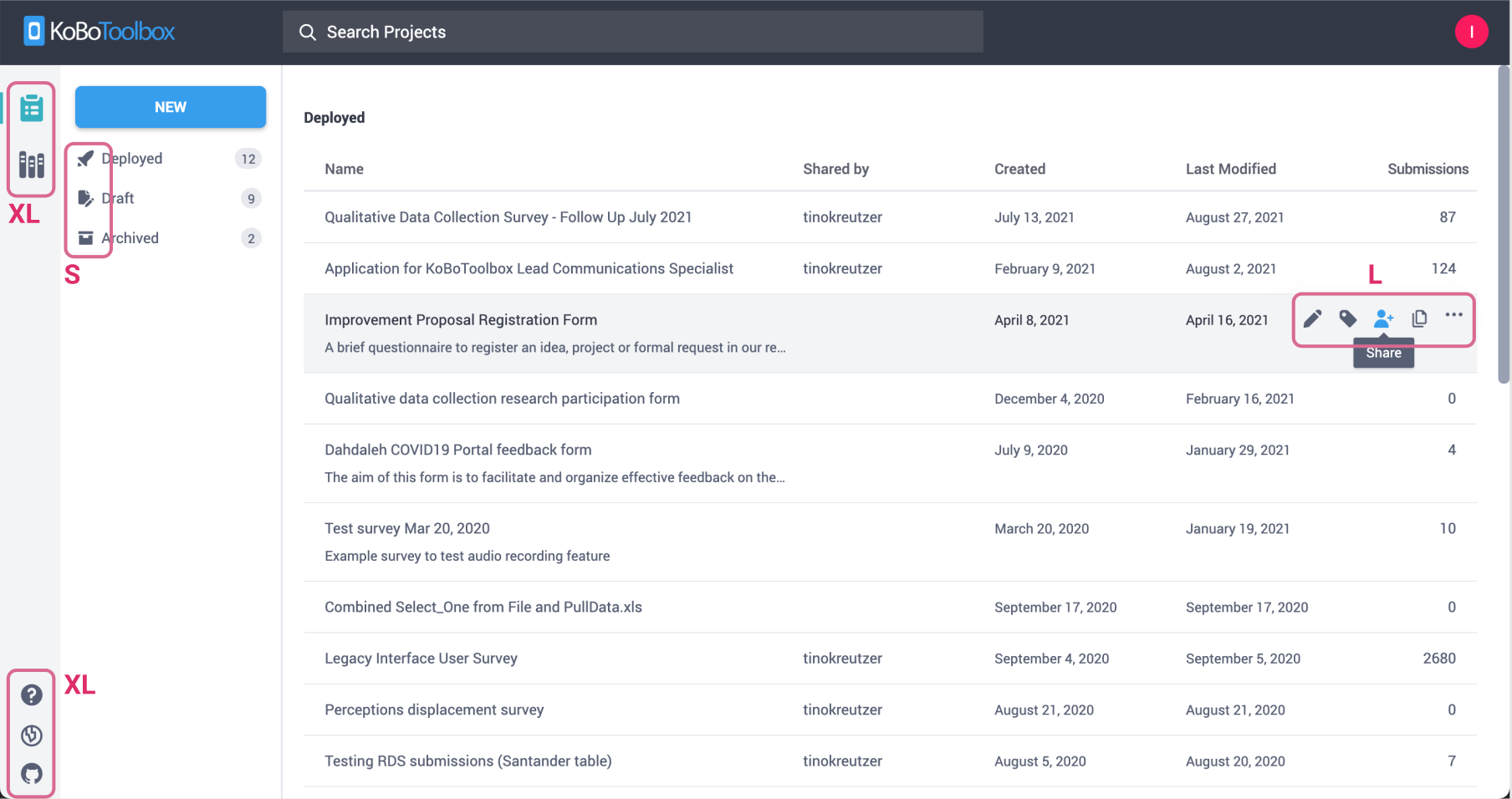This screenshot has width=1512, height=799.
Task: Open the account avatar menu
Action: click(1472, 31)
